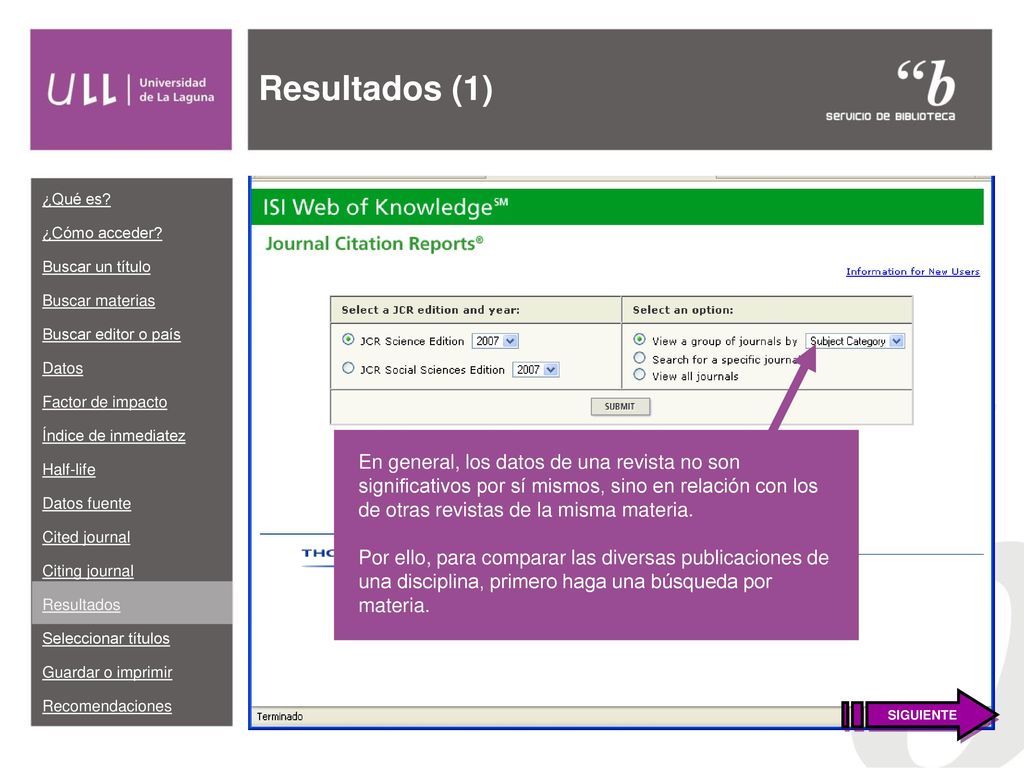Click the SUBMIT button
Screen dimensions: 1024x768
tap(620, 406)
